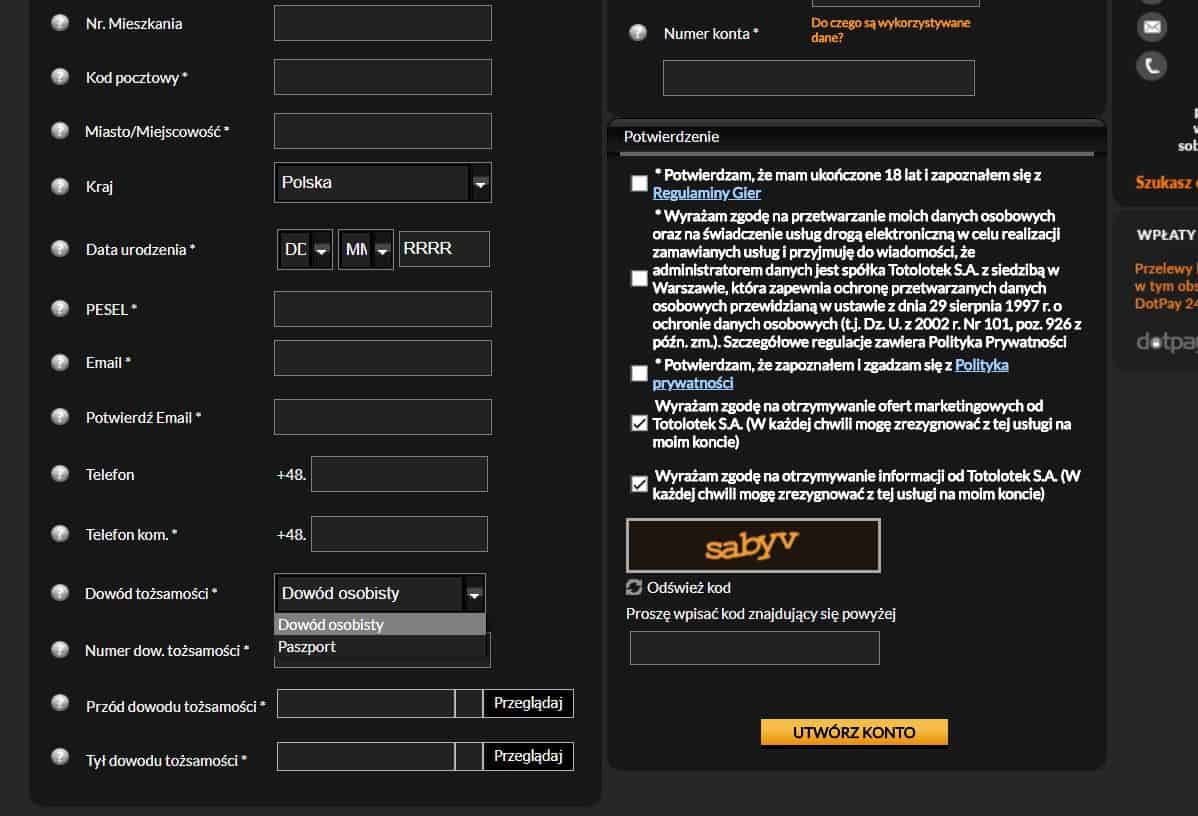The width and height of the screenshot is (1198, 816).
Task: Click the RRRR year input field
Action: click(x=444, y=249)
